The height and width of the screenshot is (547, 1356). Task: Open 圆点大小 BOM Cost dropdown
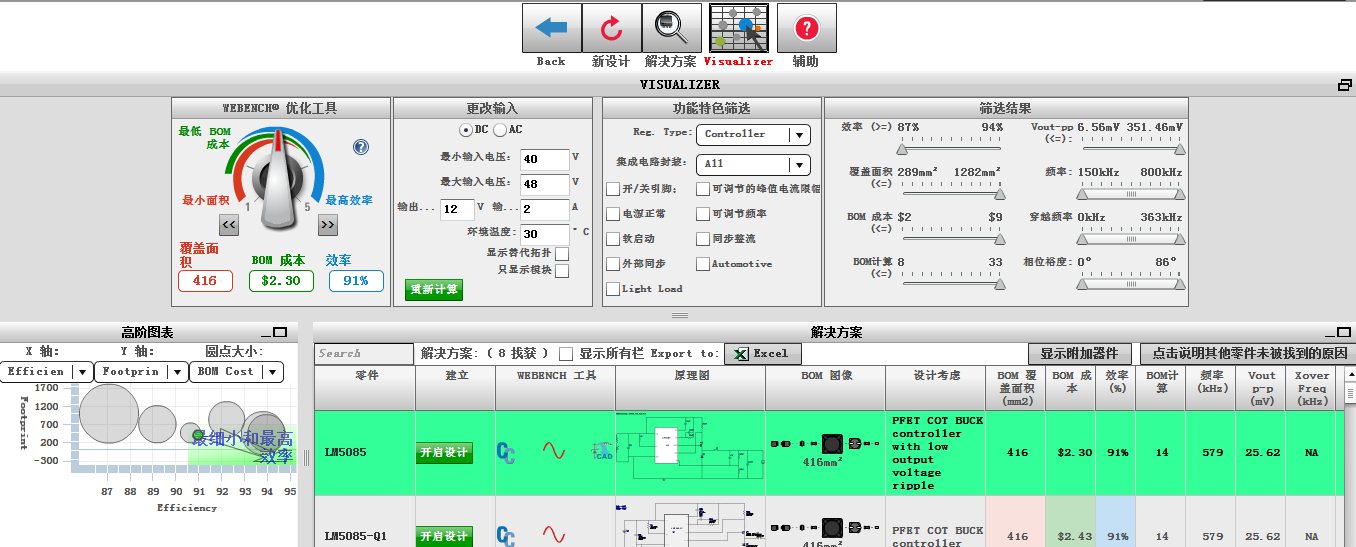pos(237,372)
